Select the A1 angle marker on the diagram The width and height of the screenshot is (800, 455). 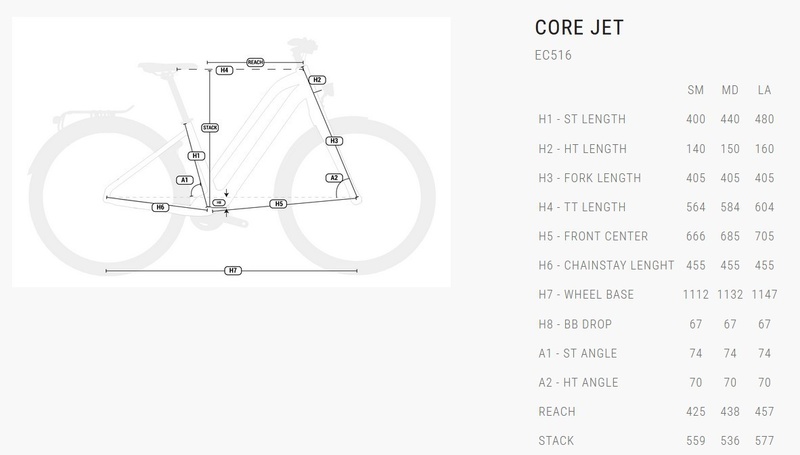184,180
